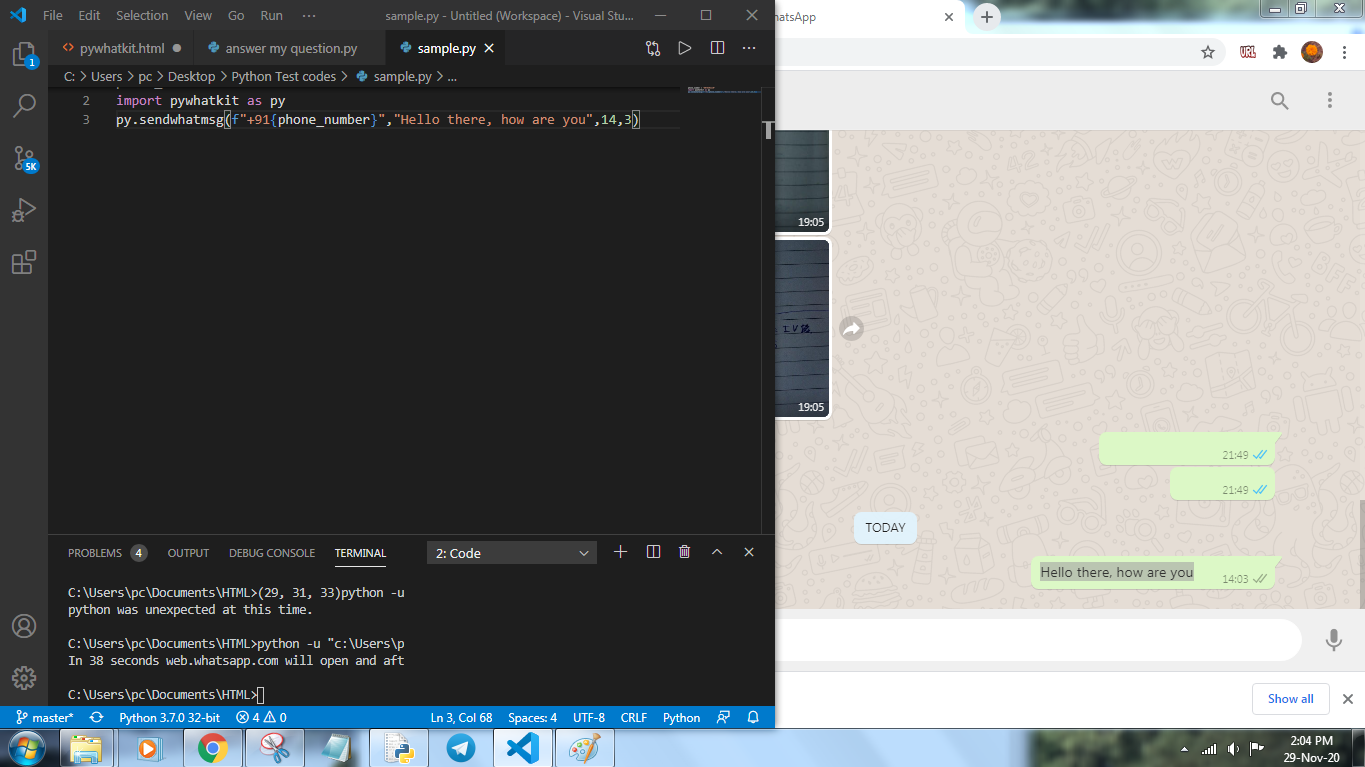Image resolution: width=1365 pixels, height=767 pixels.
Task: Expand the hidden menu items ellipsis
Action: coord(308,16)
